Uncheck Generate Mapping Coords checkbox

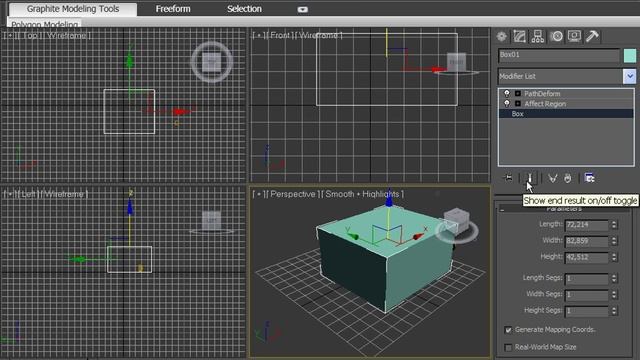[508, 330]
